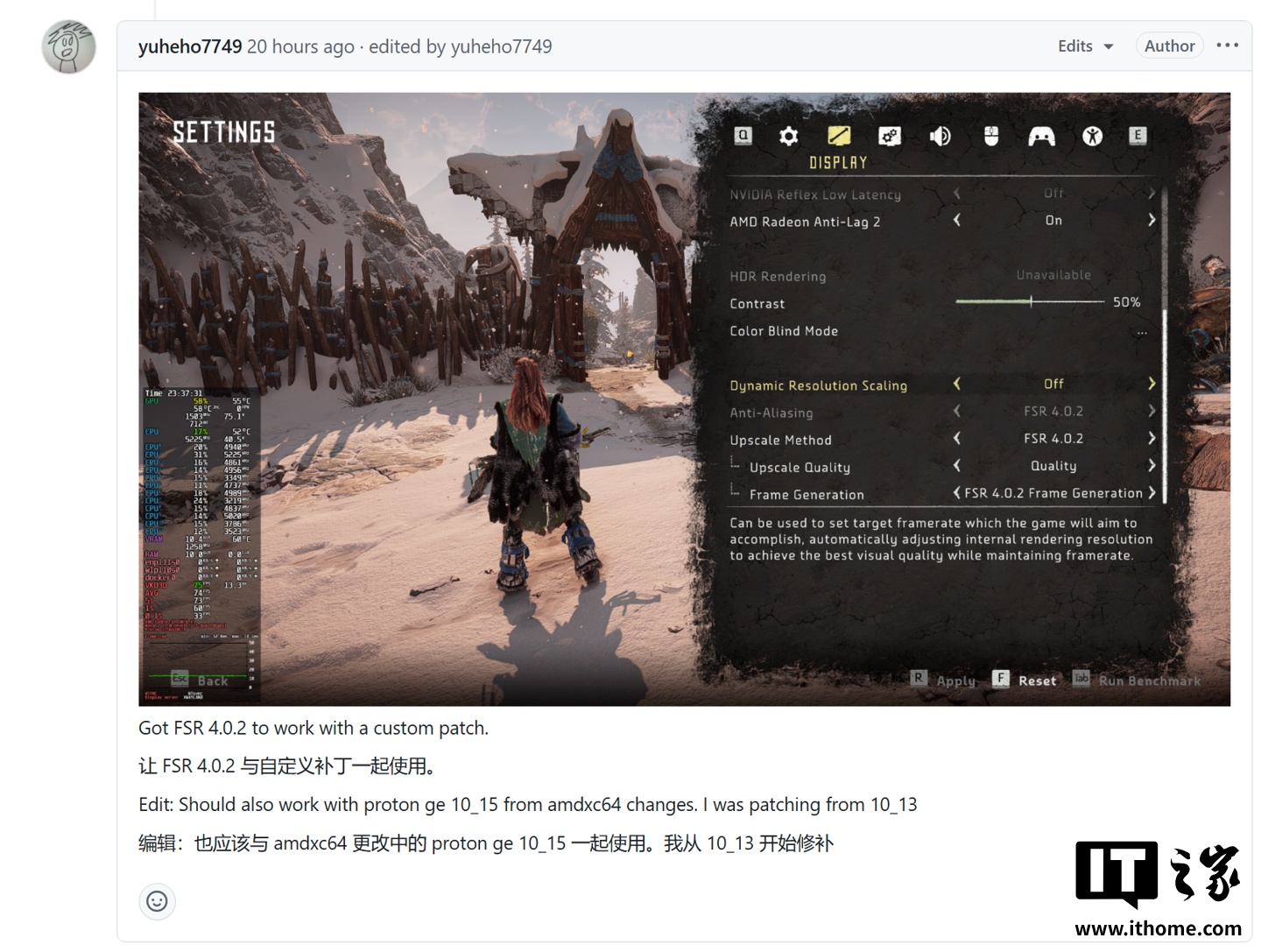Open the embedded game settings screenshot
The image size is (1261, 952).
point(684,399)
